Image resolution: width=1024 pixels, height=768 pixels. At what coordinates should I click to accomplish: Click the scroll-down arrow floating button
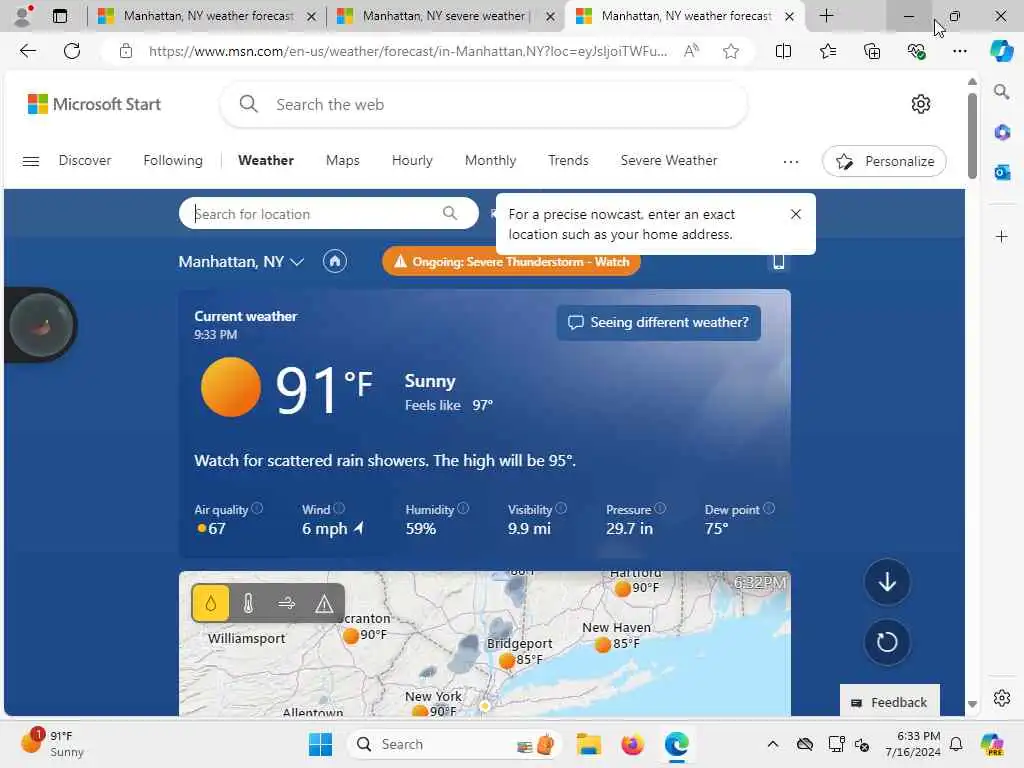point(887,581)
